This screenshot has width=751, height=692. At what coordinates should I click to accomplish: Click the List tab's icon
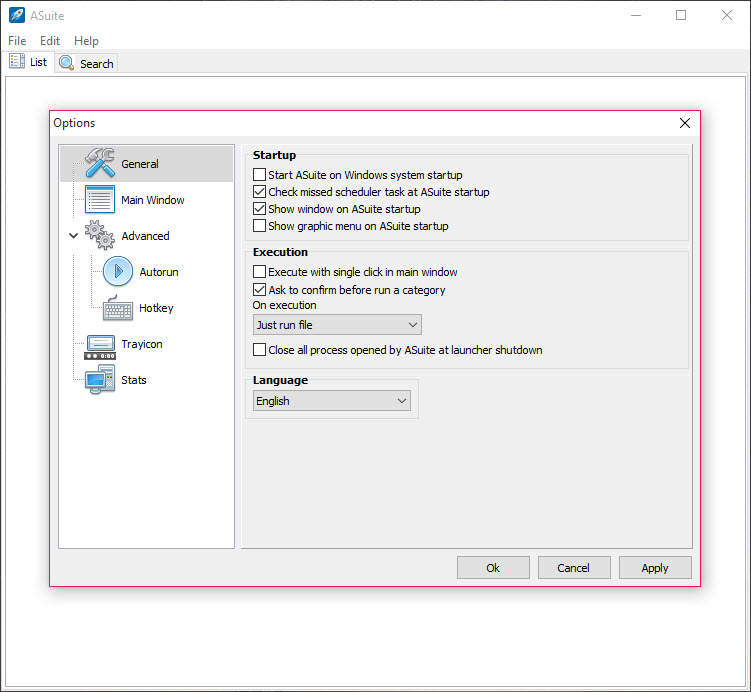click(x=17, y=61)
